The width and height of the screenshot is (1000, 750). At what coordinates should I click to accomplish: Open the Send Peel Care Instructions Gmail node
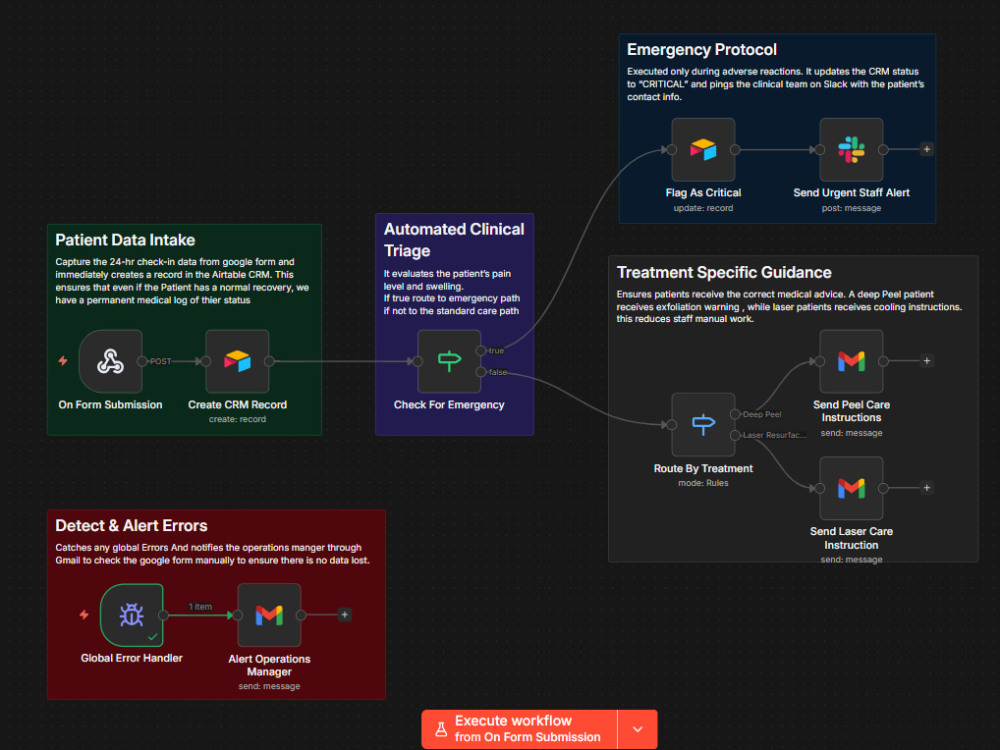(851, 361)
